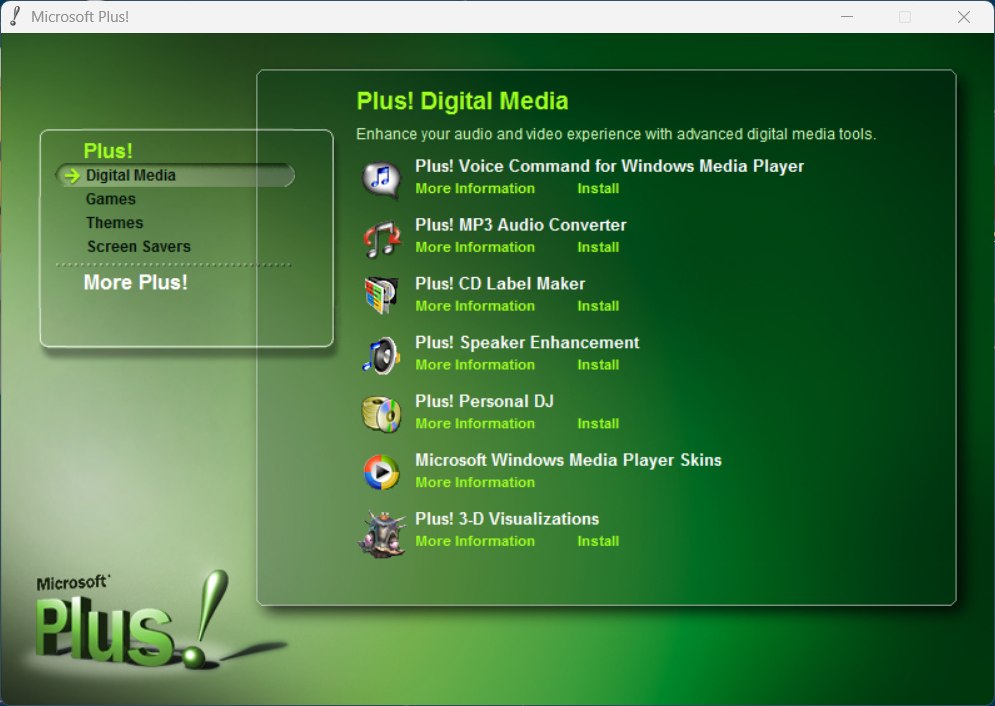Click the Windows Media Player Skins icon
Screen dimensions: 995x706
(x=380, y=472)
